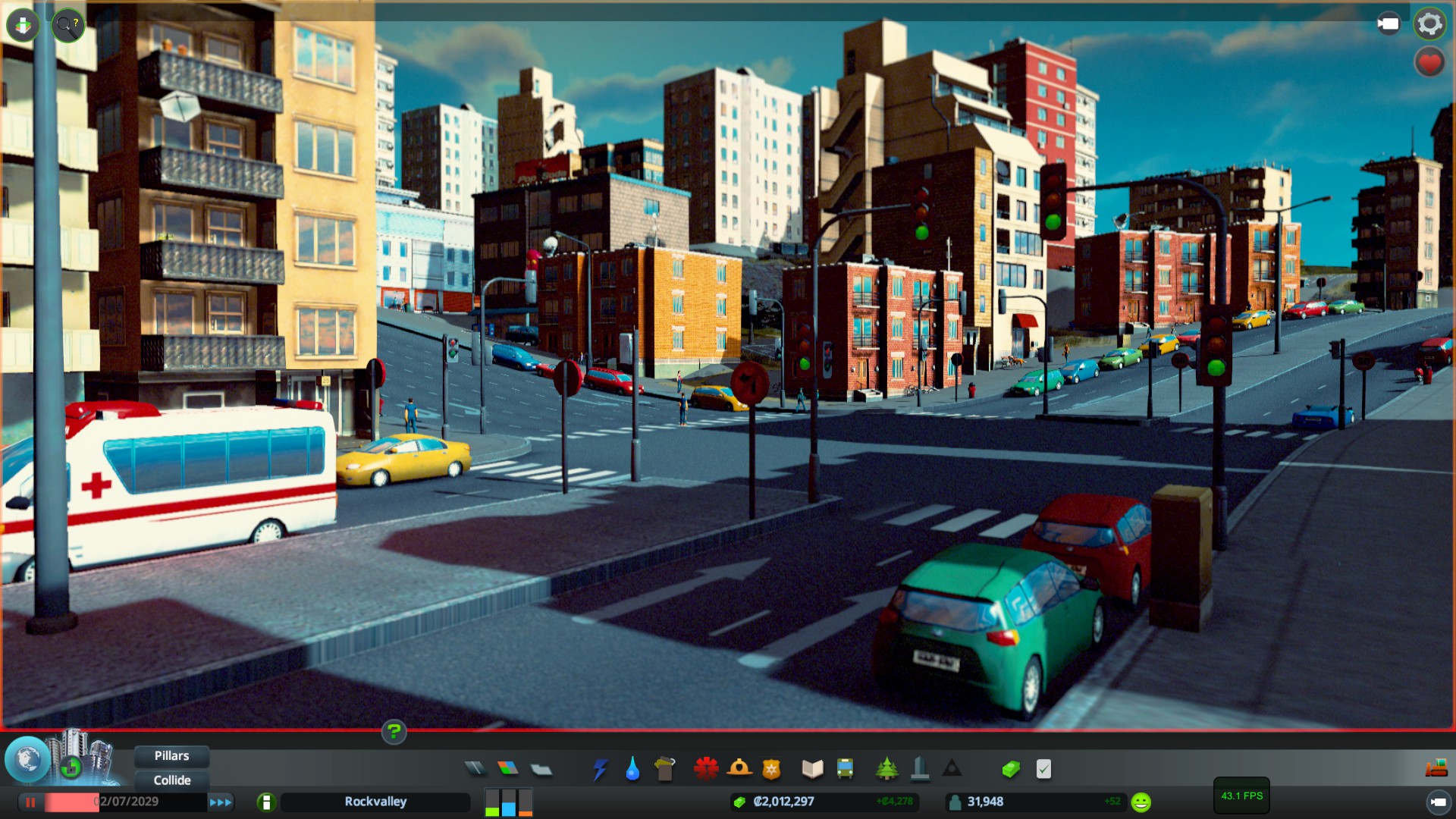The height and width of the screenshot is (819, 1456).
Task: Open Water and Sewage menu
Action: point(632,770)
